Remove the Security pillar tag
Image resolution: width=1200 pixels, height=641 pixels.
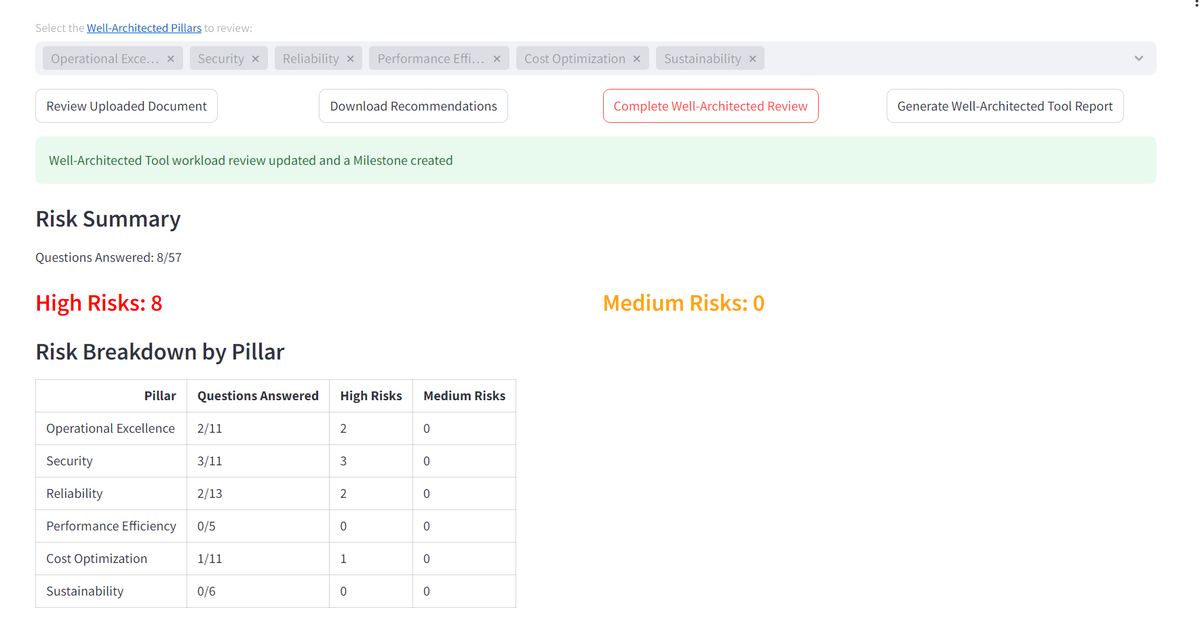(255, 59)
